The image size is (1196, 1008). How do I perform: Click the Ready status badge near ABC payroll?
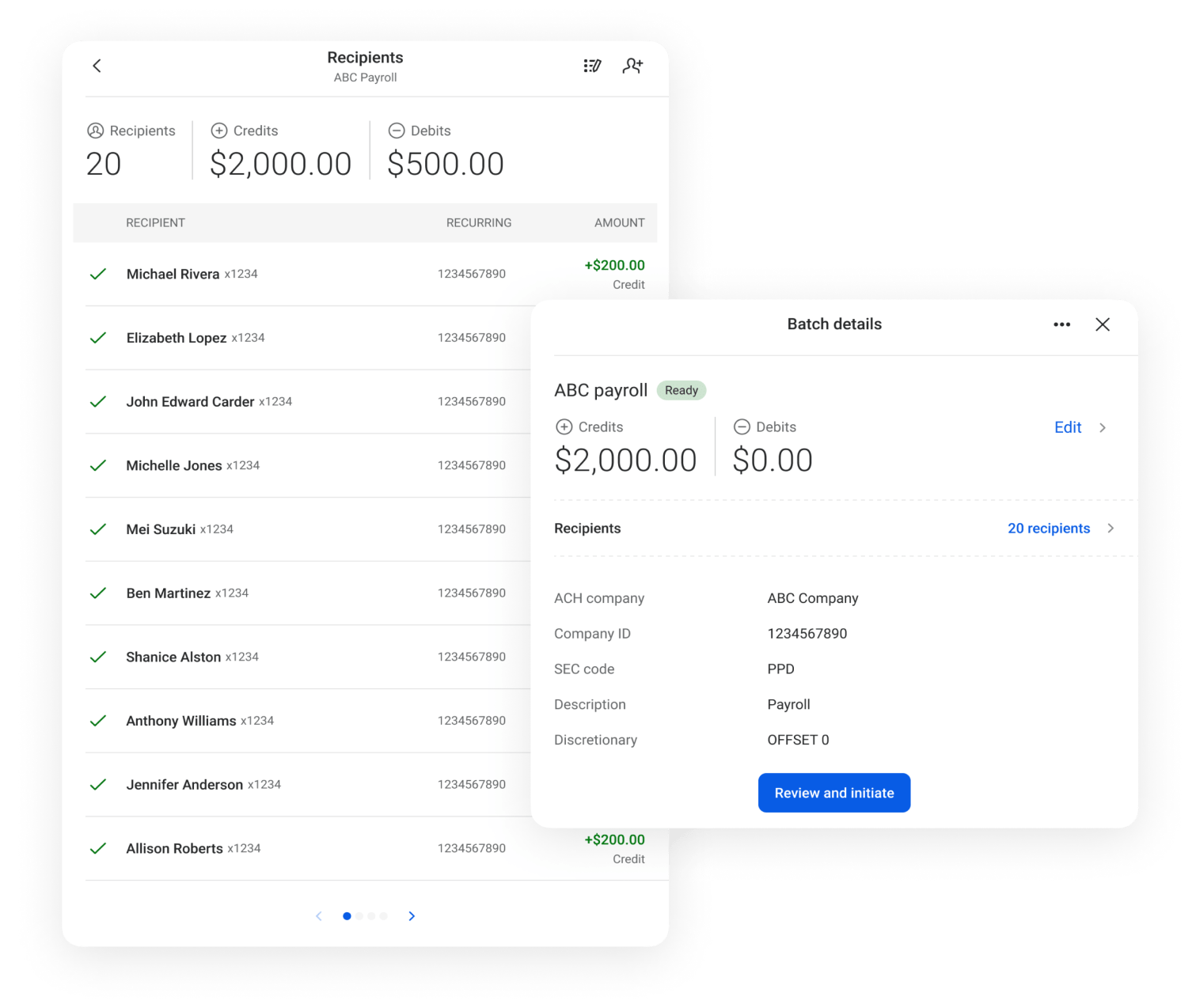[682, 389]
